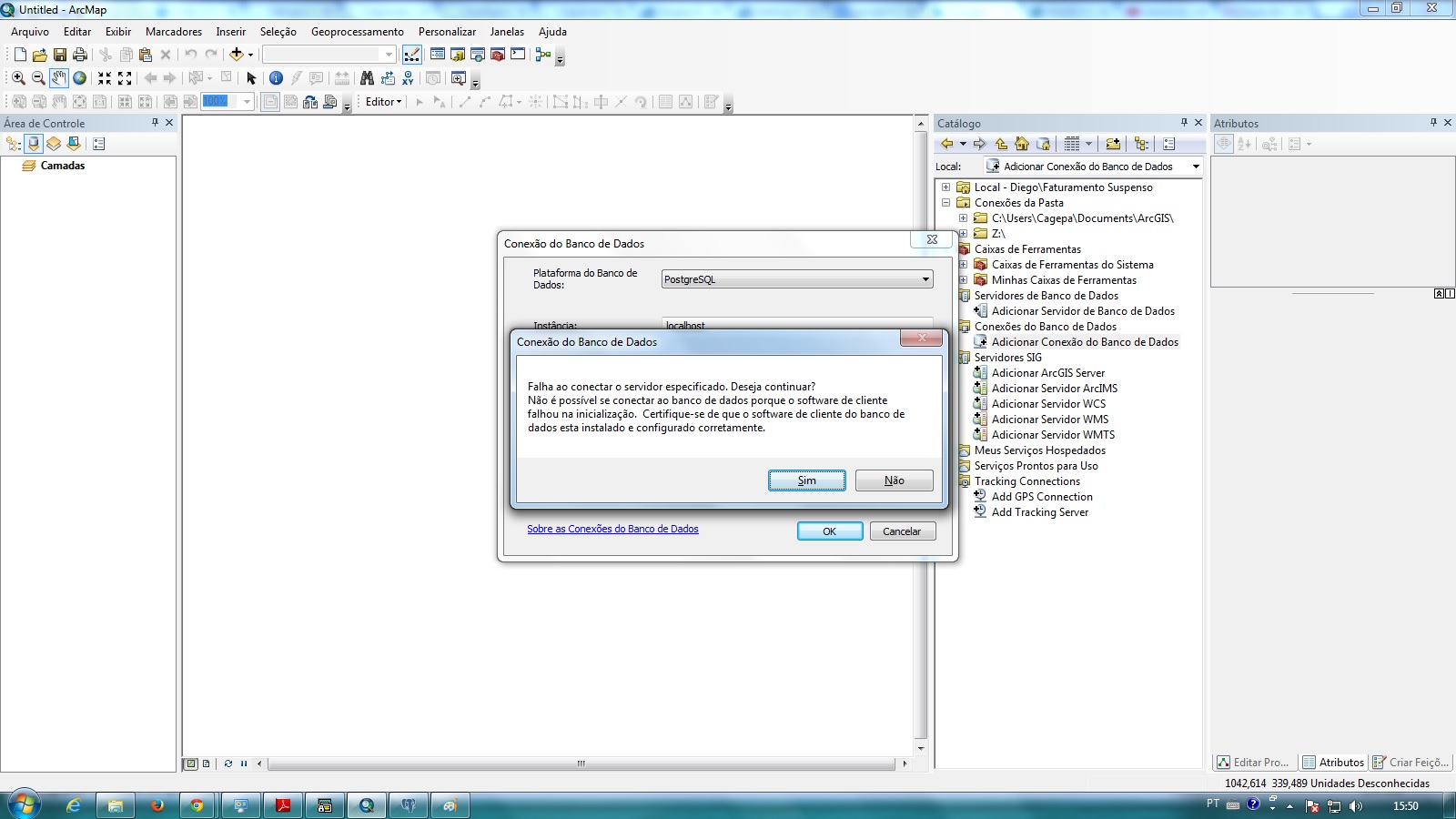Expand Local - Diego\Faturamento Suspenso node

(x=945, y=187)
